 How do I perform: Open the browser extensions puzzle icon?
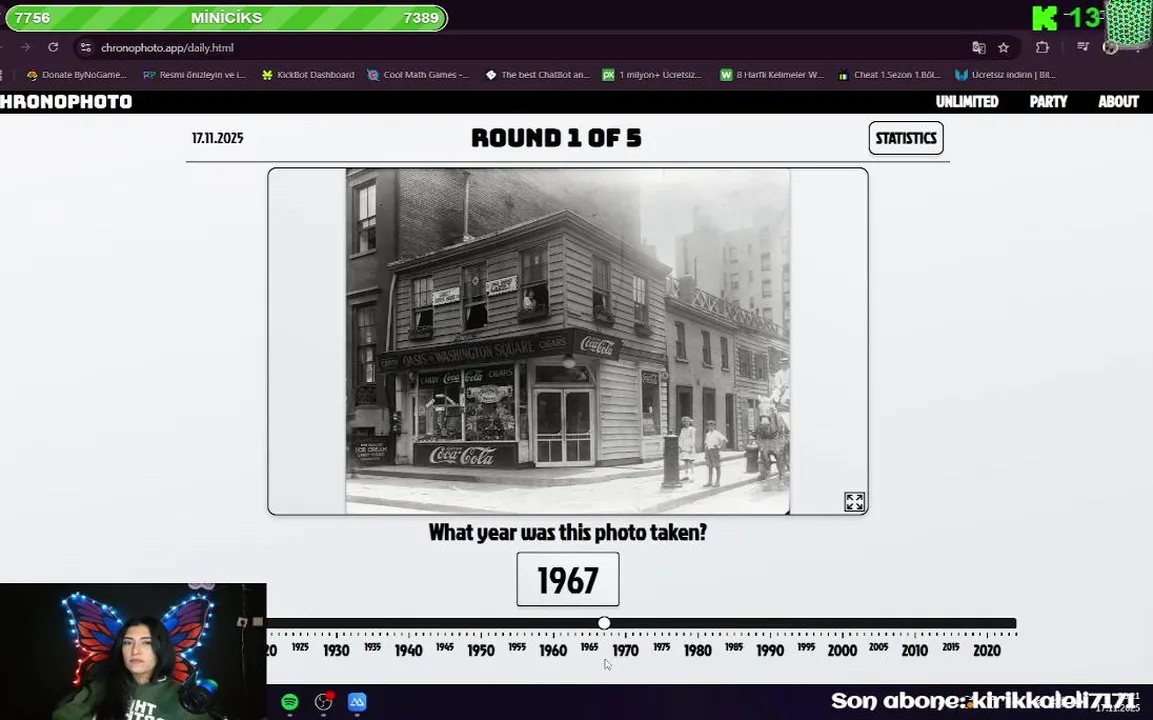click(1042, 47)
